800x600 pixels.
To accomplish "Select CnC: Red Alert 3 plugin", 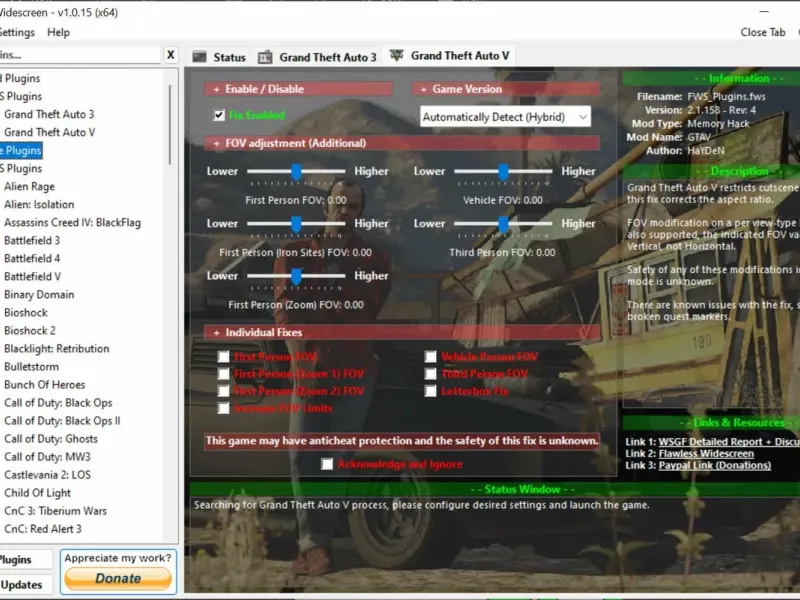I will click(43, 529).
